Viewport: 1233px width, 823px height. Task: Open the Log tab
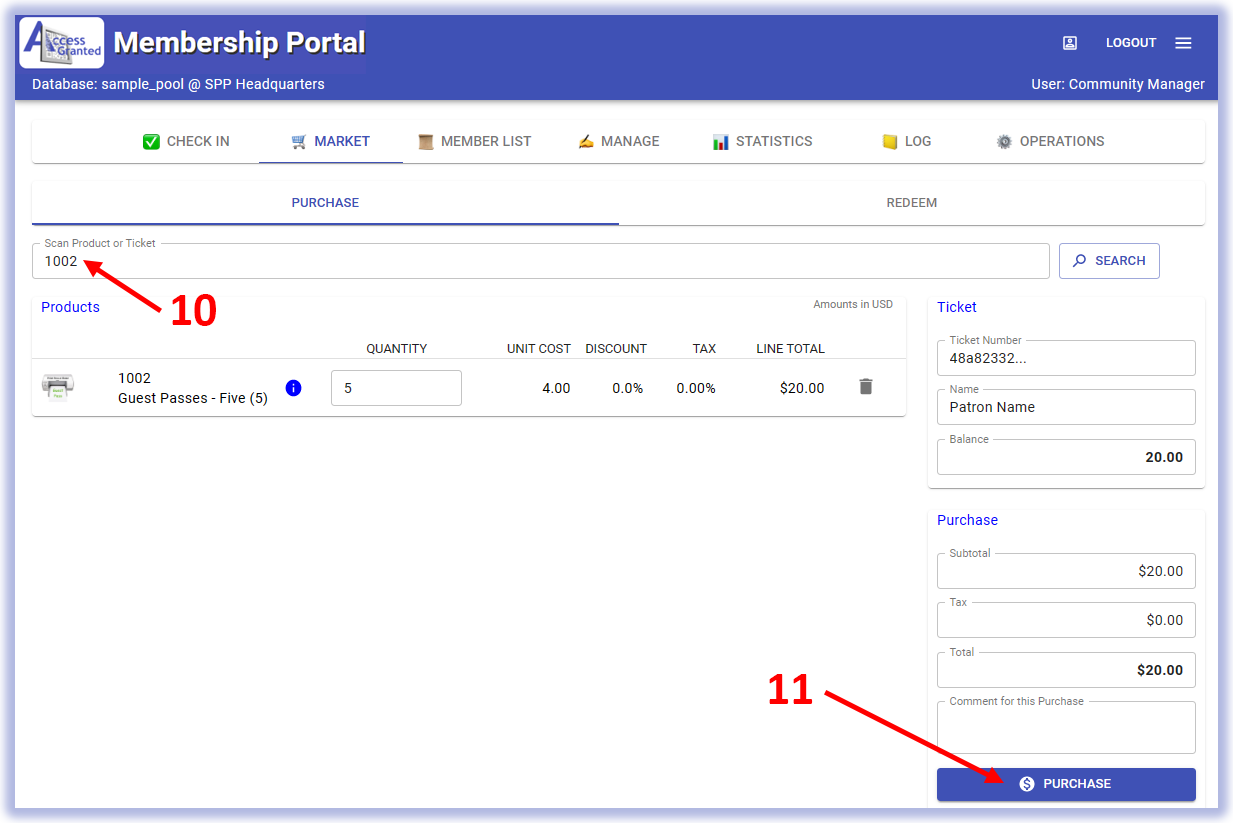906,142
